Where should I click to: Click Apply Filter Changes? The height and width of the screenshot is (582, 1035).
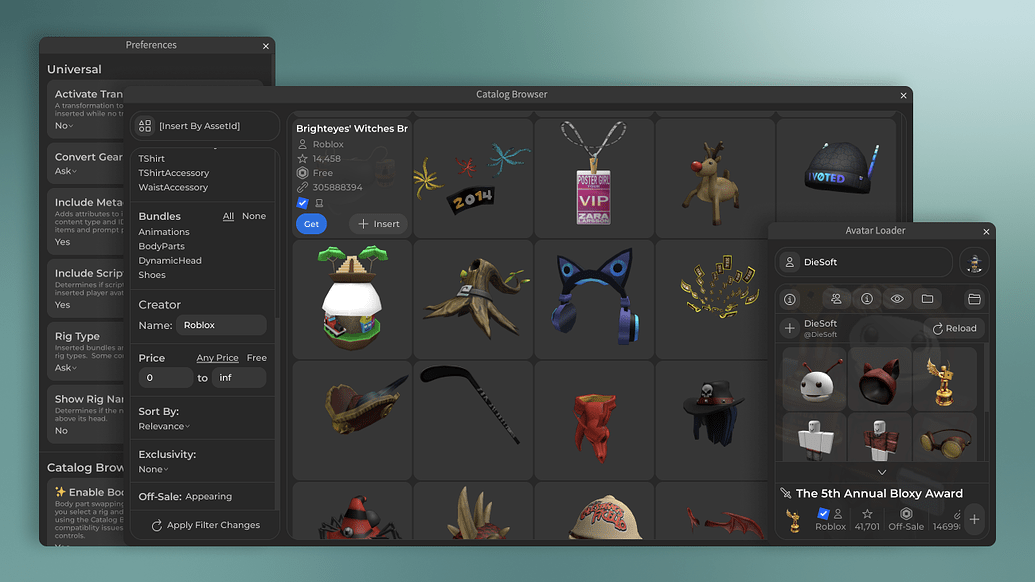205,524
